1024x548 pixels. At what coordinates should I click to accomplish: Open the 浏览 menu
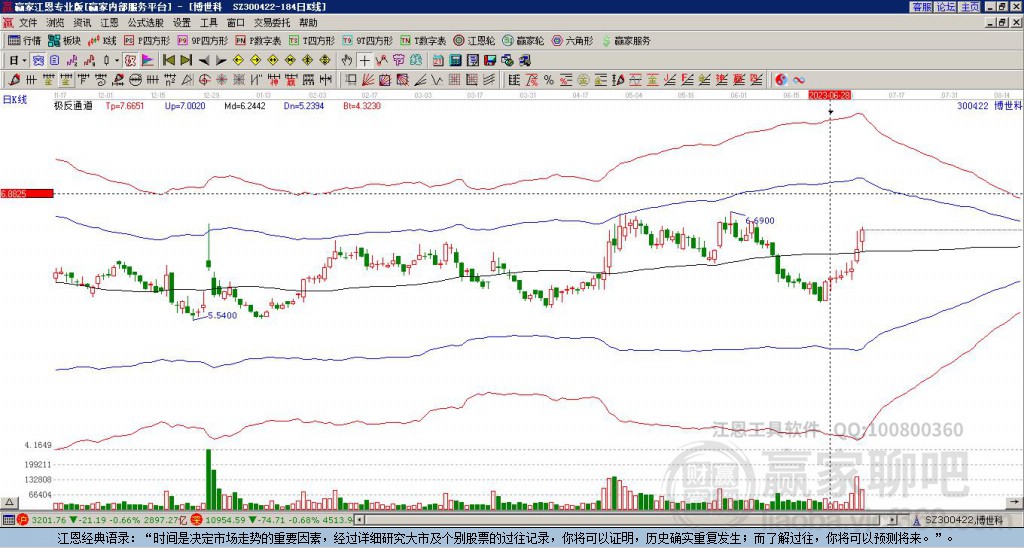[x=56, y=23]
